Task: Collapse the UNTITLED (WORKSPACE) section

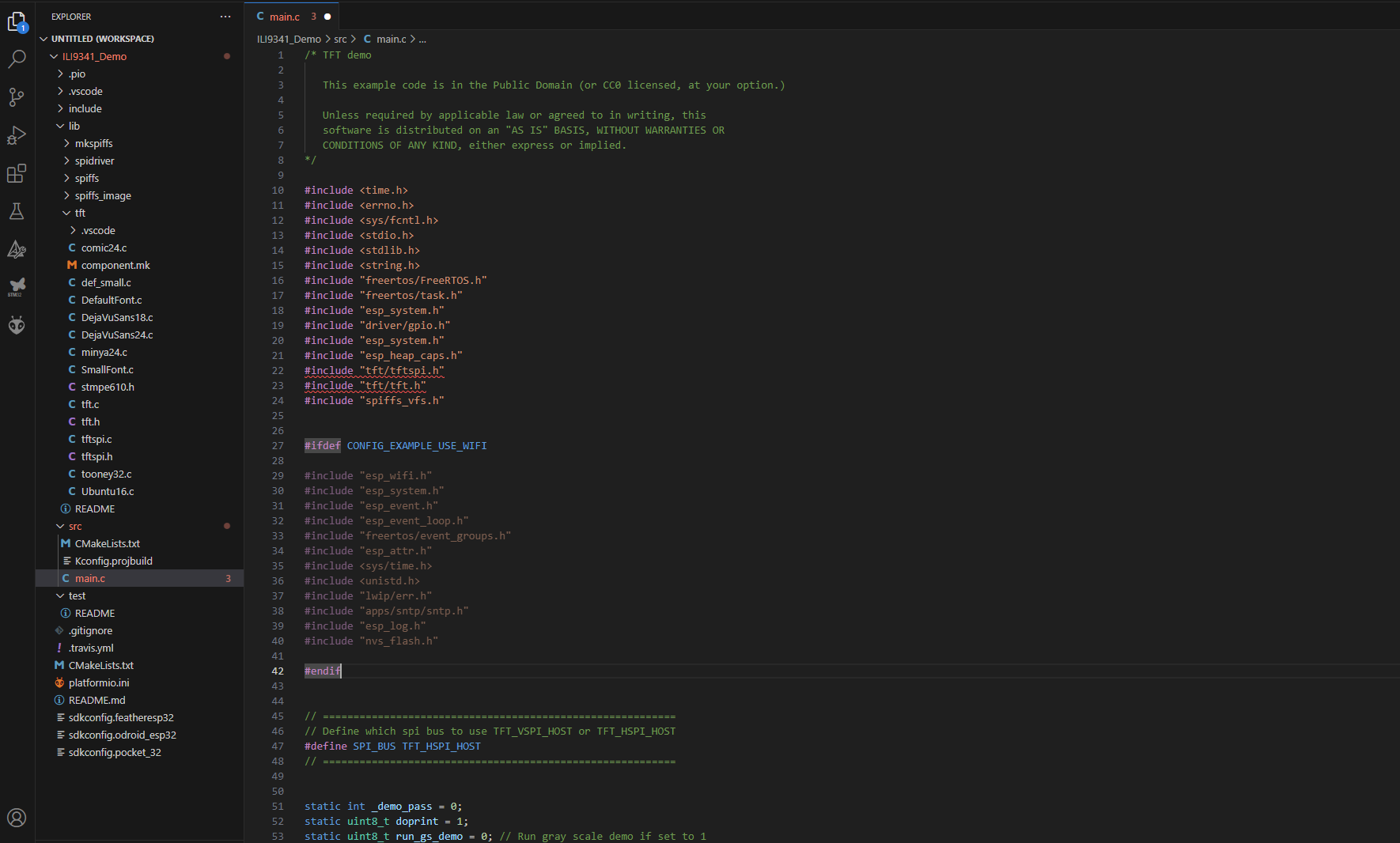Action: (x=44, y=39)
